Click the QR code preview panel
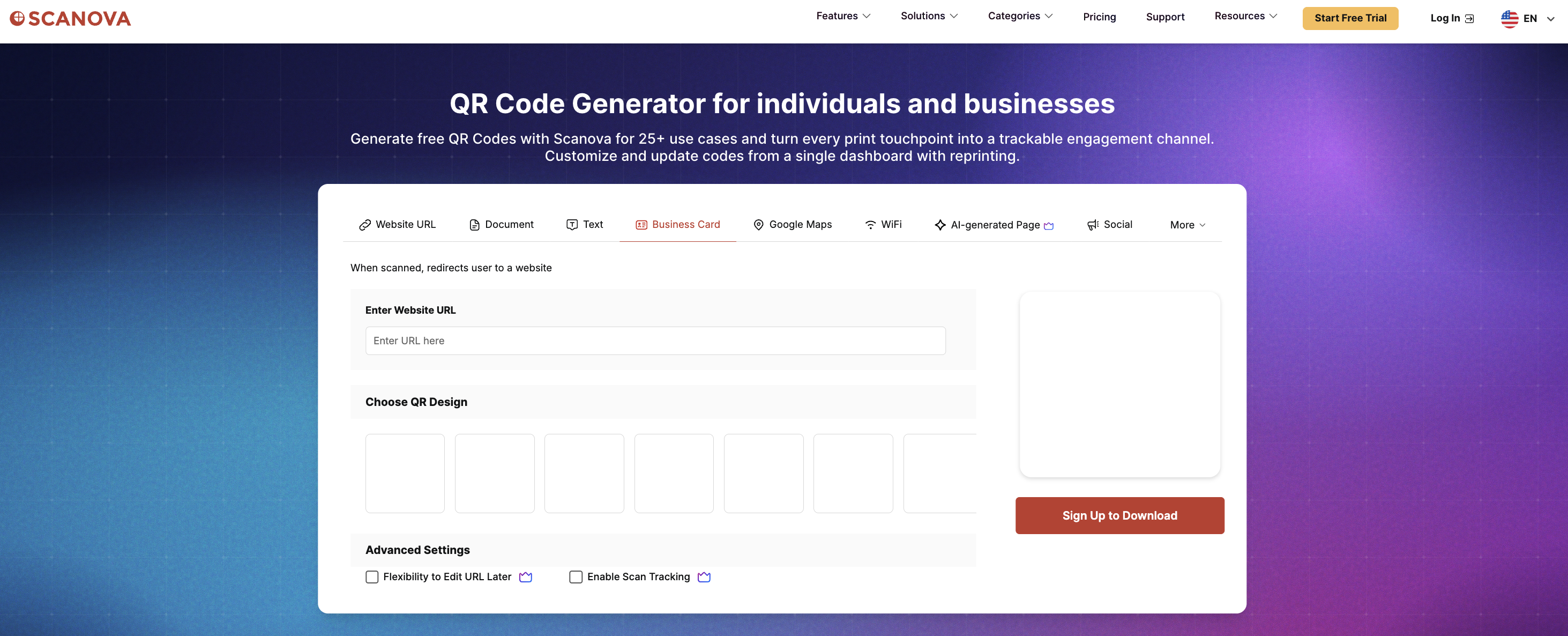 pyautogui.click(x=1119, y=384)
